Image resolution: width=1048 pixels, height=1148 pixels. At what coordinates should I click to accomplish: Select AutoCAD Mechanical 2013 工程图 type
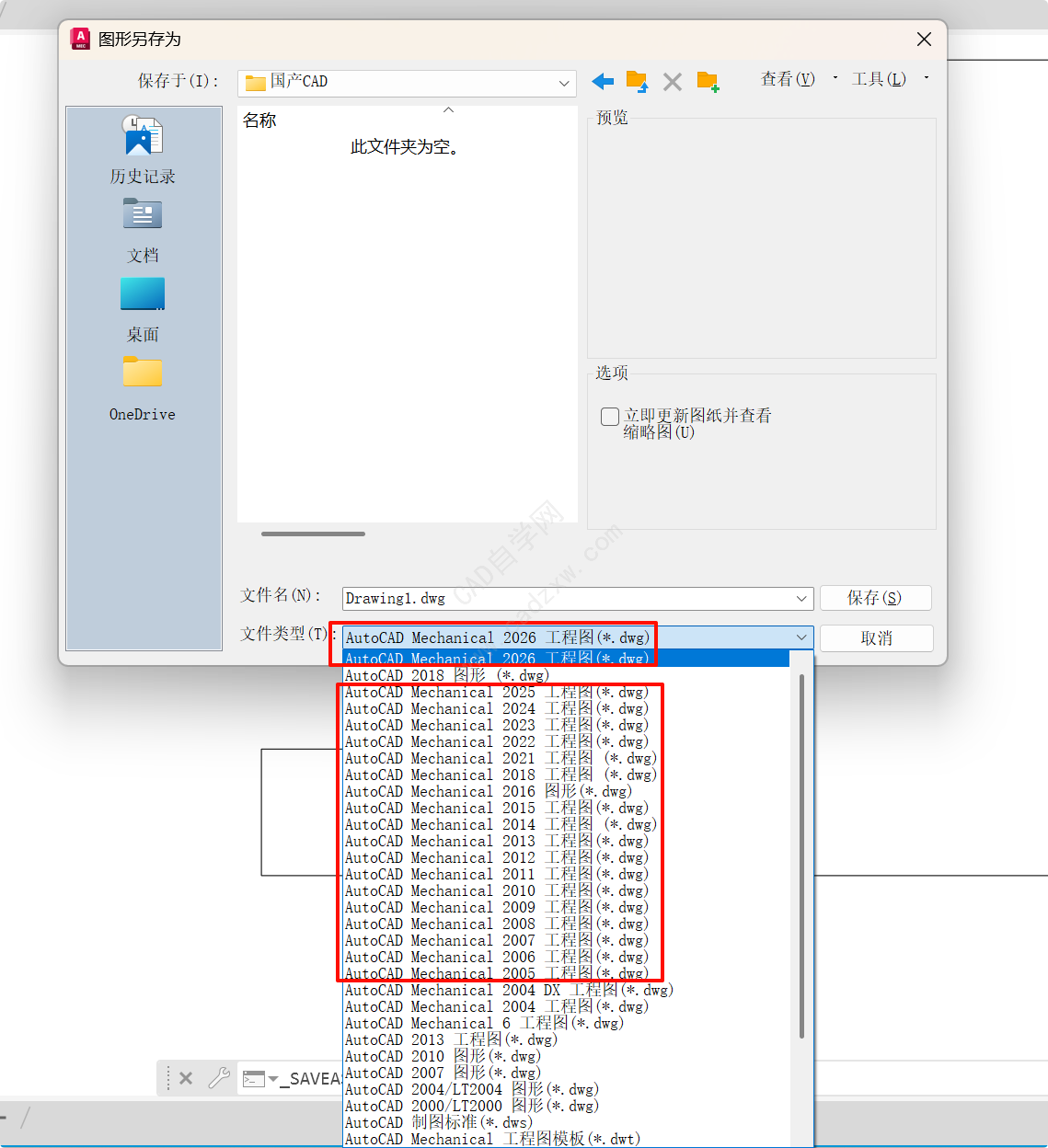click(566, 841)
